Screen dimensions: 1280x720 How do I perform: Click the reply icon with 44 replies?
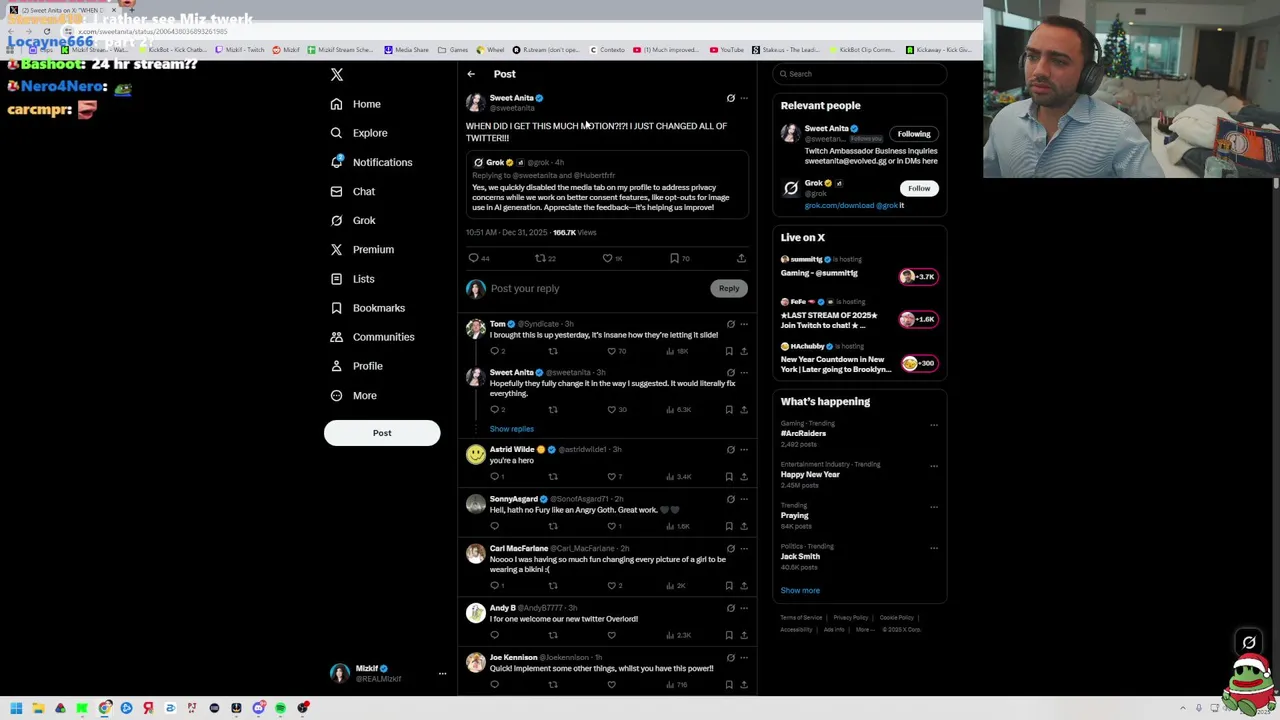[x=474, y=258]
